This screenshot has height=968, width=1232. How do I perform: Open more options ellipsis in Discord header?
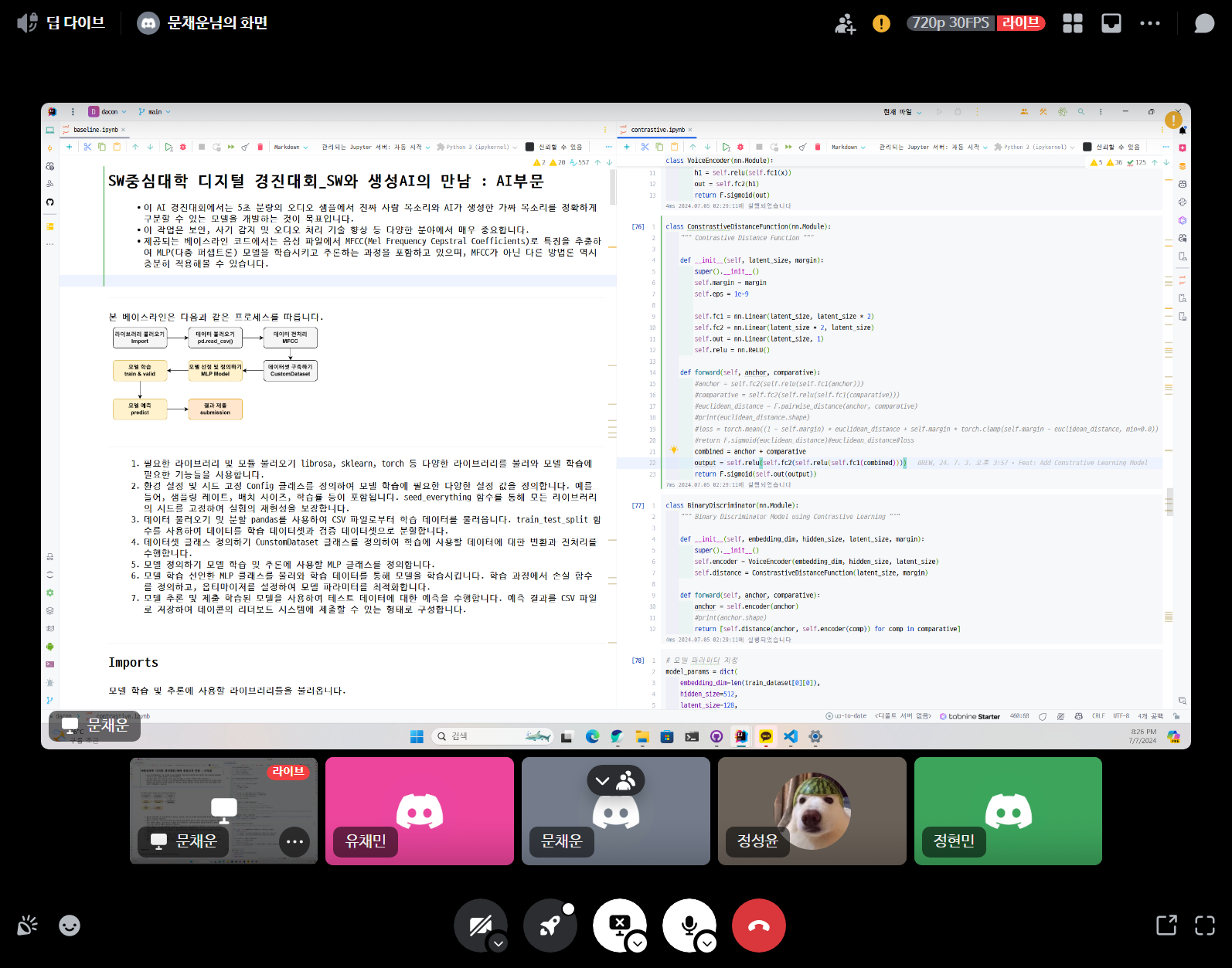(x=1150, y=23)
